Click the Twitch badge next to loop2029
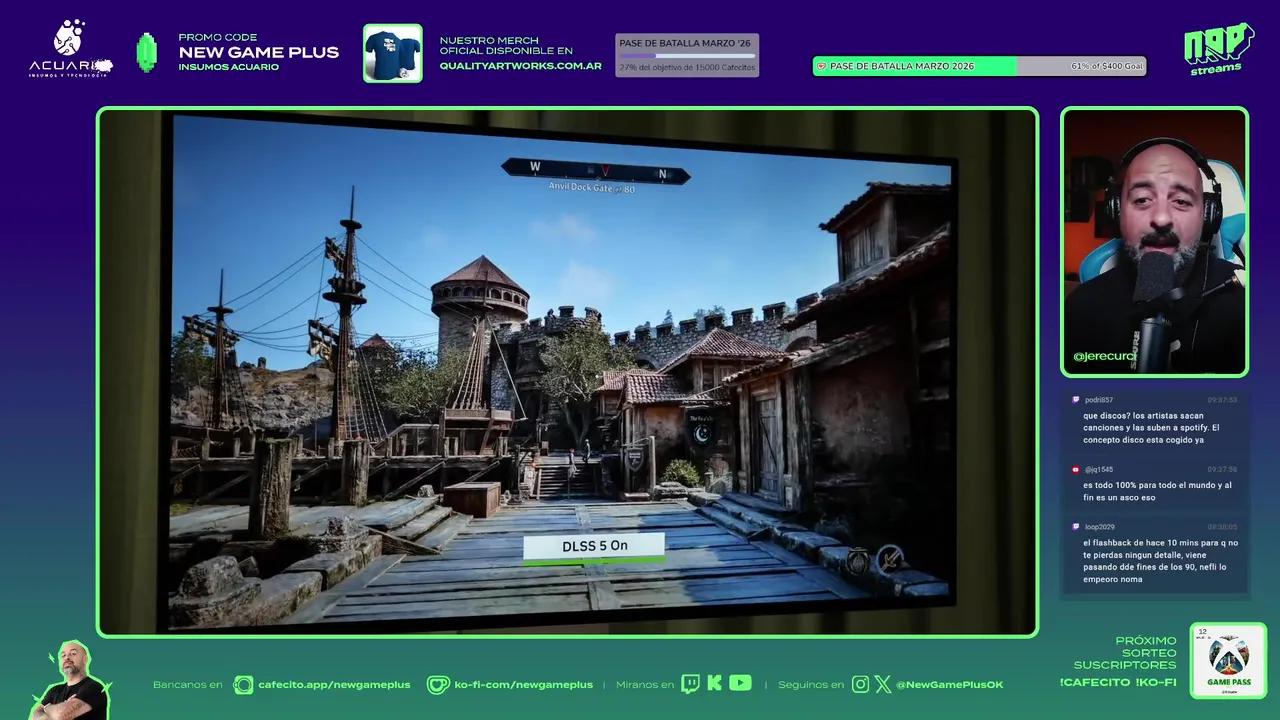Screen dimensions: 1280x720 click(1076, 527)
